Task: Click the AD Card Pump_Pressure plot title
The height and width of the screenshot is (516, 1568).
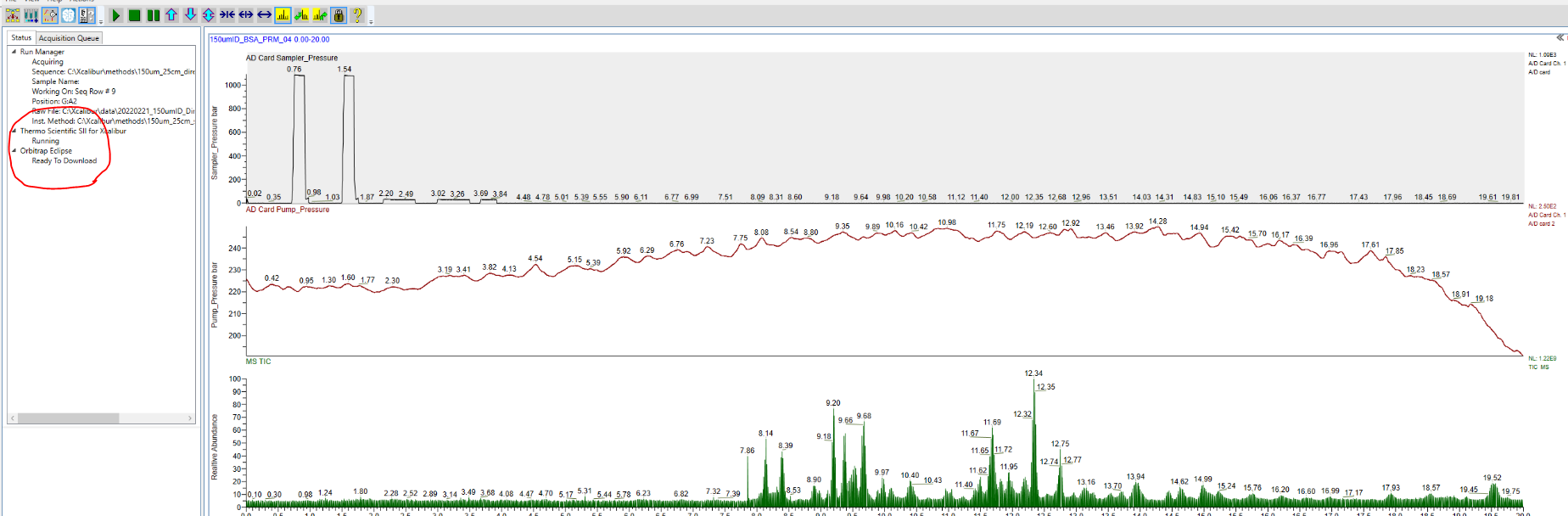Action: tap(288, 210)
